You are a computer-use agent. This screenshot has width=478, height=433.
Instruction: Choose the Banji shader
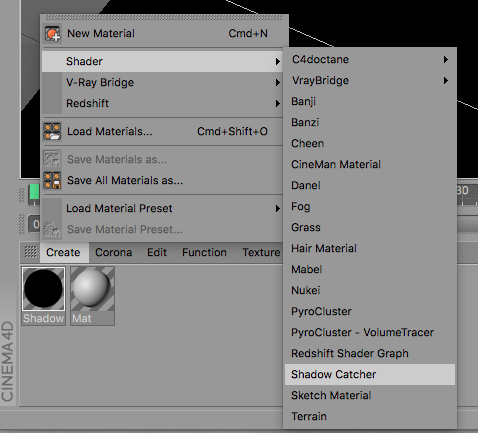(x=370, y=101)
